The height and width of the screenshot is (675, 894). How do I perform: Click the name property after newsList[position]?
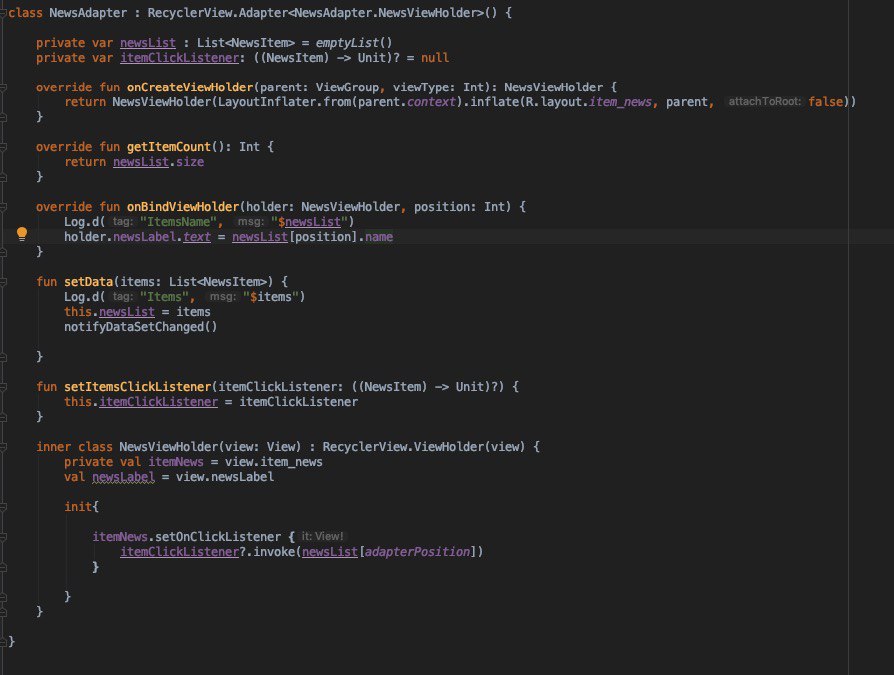pos(379,237)
